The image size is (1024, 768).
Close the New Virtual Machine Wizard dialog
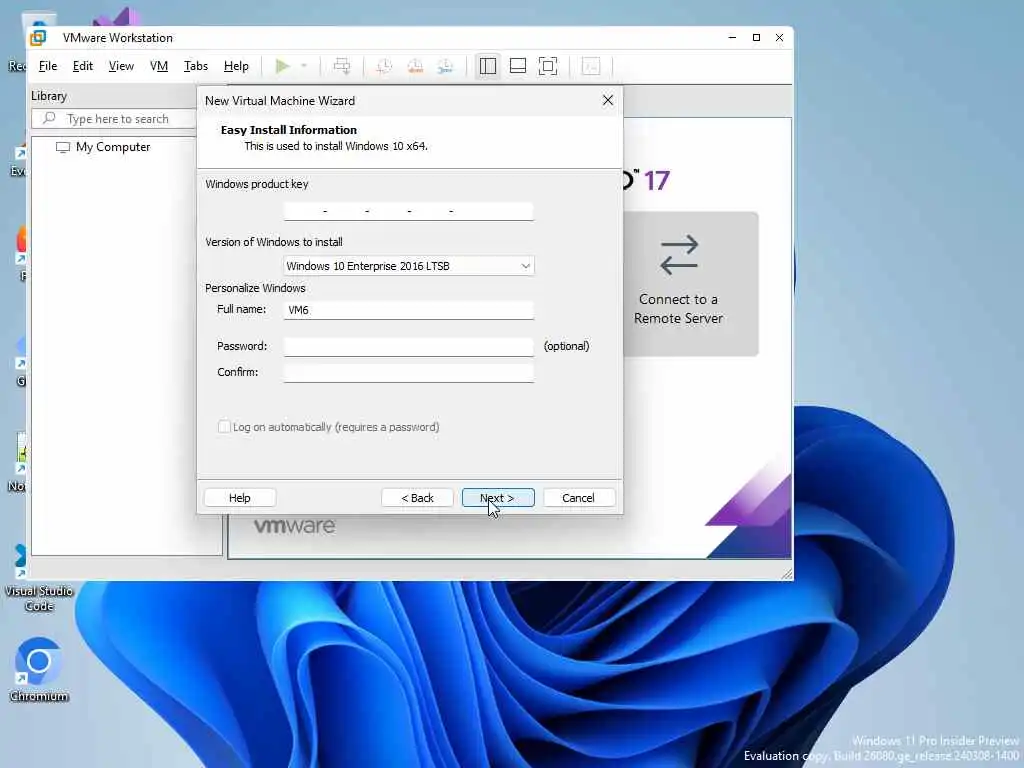click(x=608, y=101)
